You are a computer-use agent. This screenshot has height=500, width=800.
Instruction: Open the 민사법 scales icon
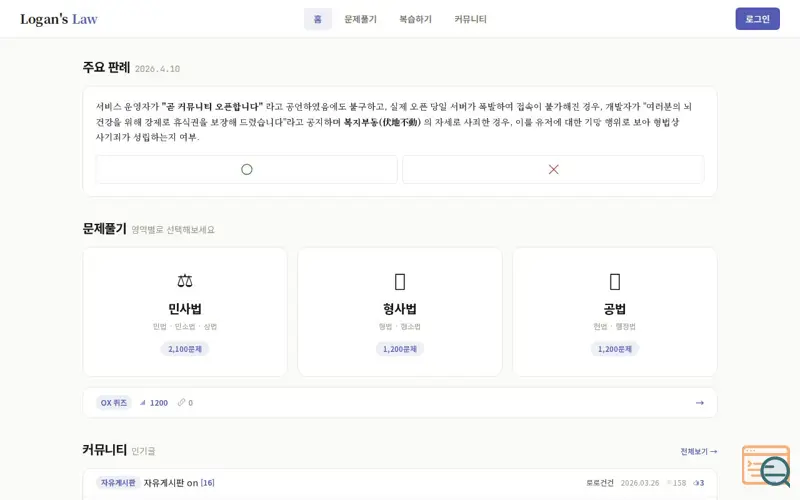[x=185, y=281]
